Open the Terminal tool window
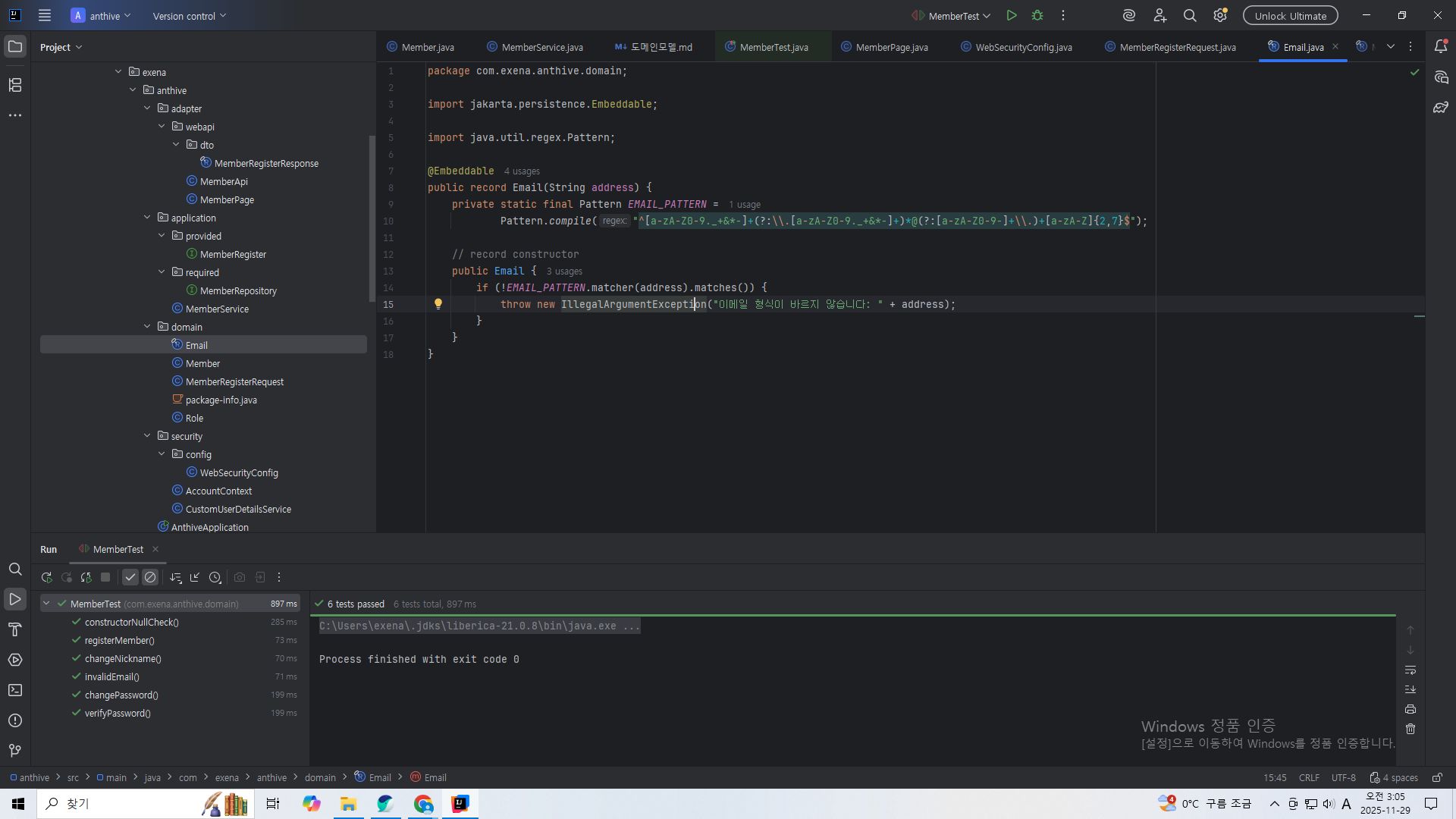Screen dimensions: 1456x819 (x=15, y=690)
